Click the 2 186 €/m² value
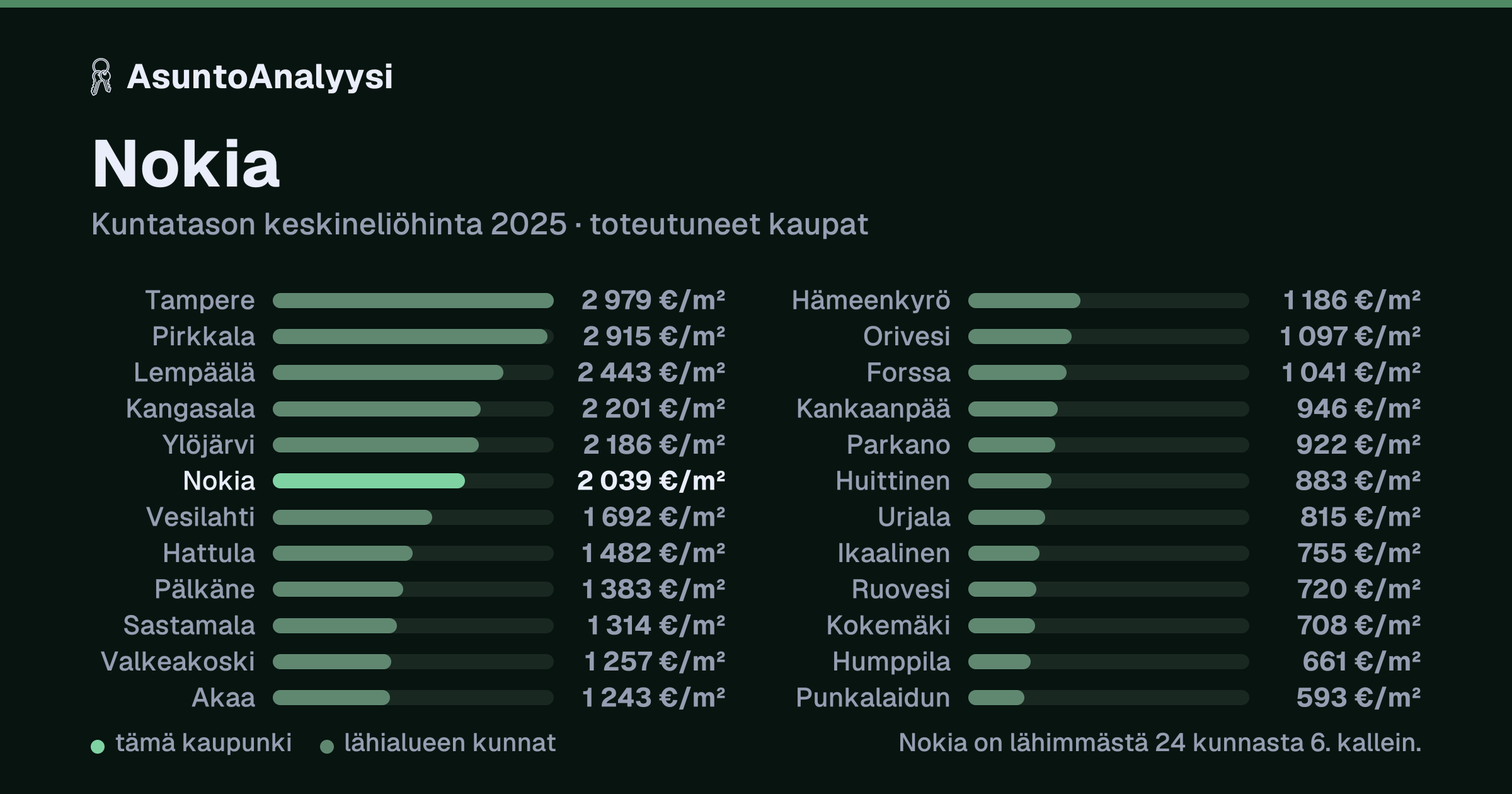Image resolution: width=1512 pixels, height=794 pixels. pos(654,445)
